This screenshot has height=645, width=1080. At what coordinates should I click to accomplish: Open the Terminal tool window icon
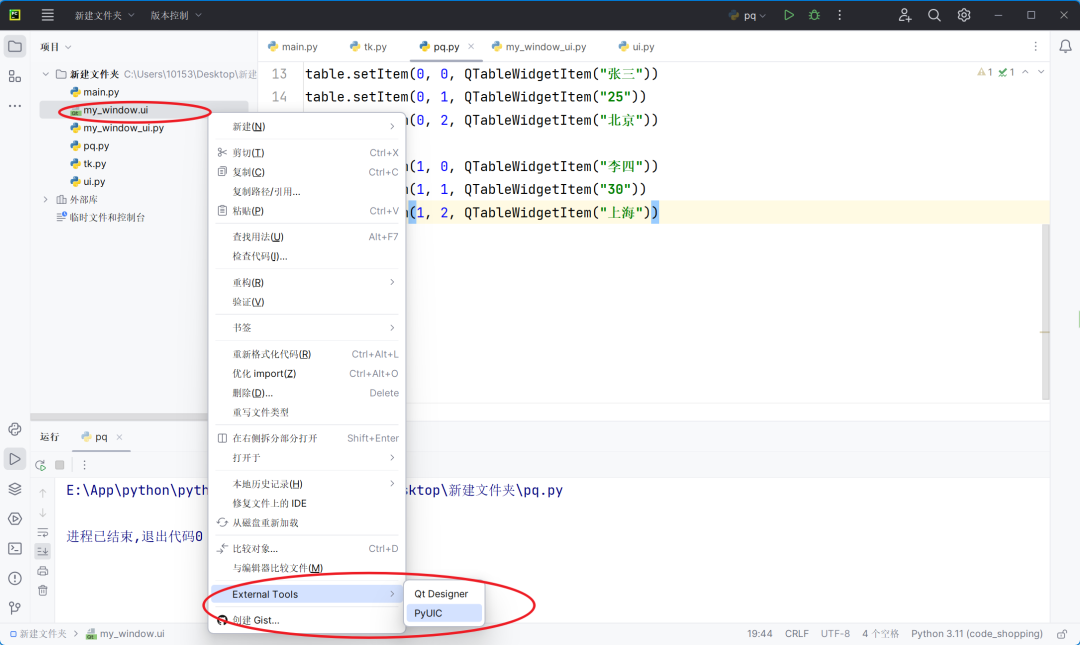click(14, 549)
